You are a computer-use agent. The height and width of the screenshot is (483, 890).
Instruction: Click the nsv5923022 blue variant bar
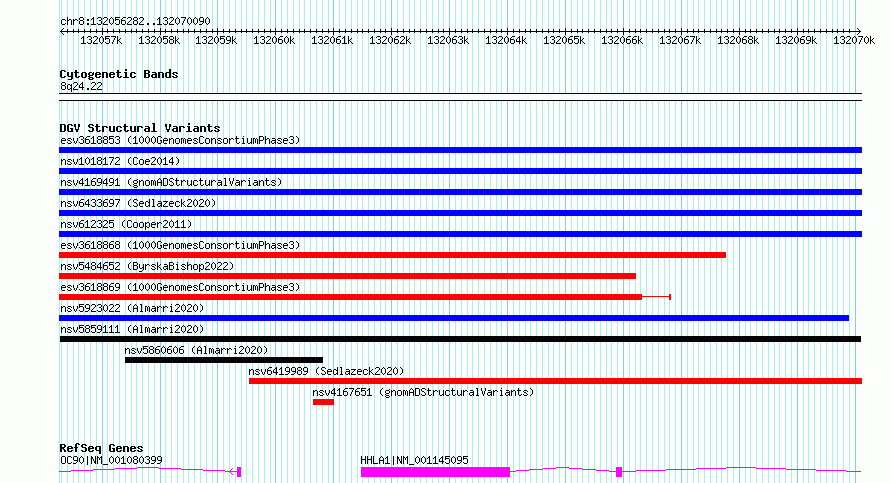click(454, 318)
